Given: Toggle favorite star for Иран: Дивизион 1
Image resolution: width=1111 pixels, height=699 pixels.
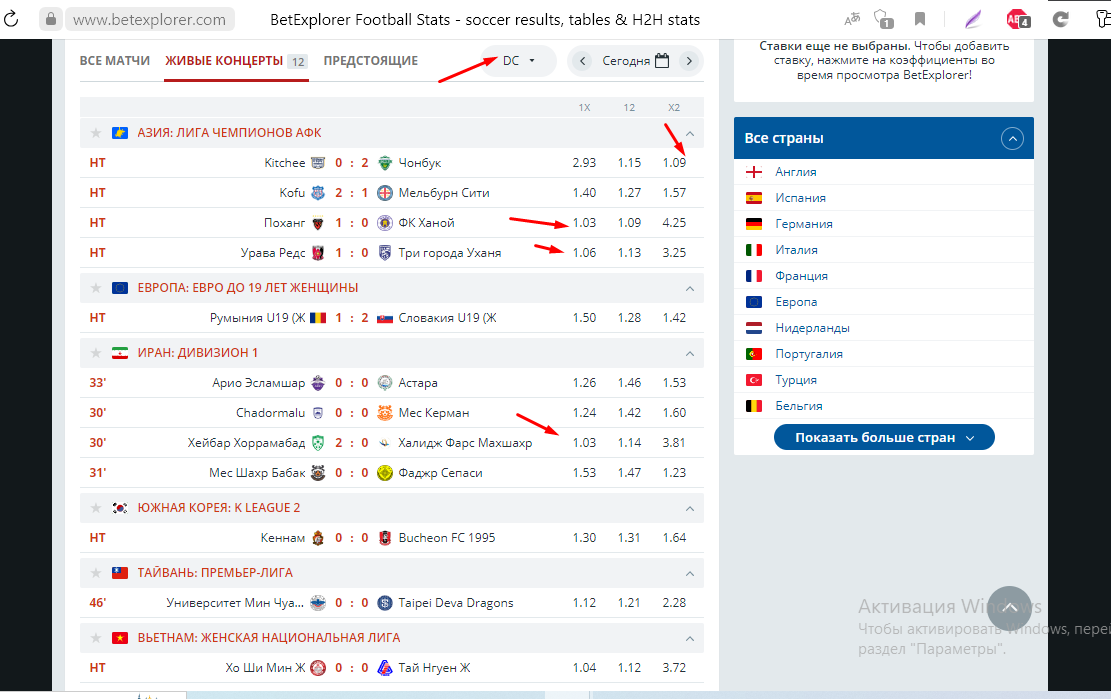Looking at the screenshot, I should (x=96, y=353).
